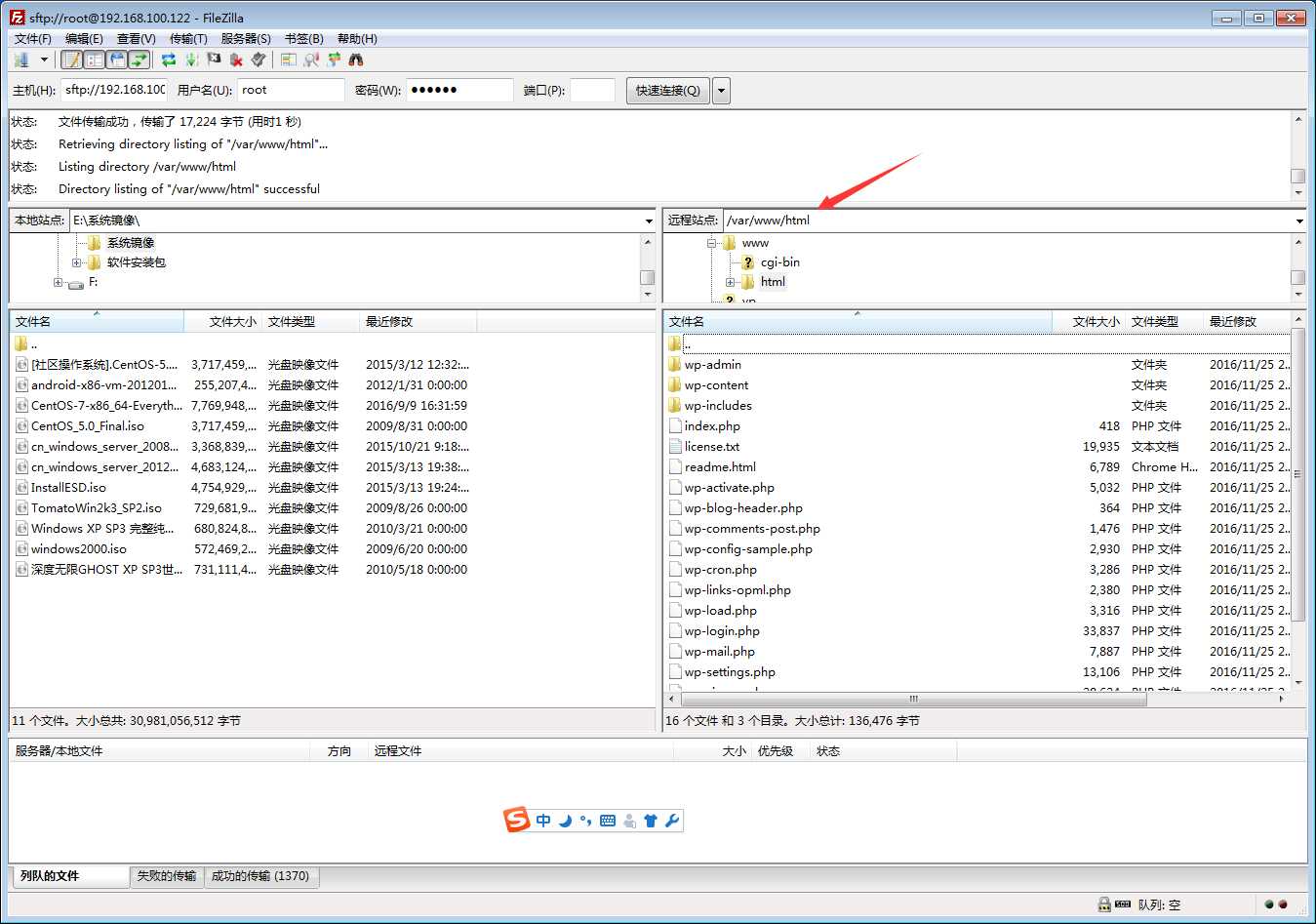Switch to the 成功的传输 (1370) tab
The width and height of the screenshot is (1316, 924).
[x=260, y=876]
